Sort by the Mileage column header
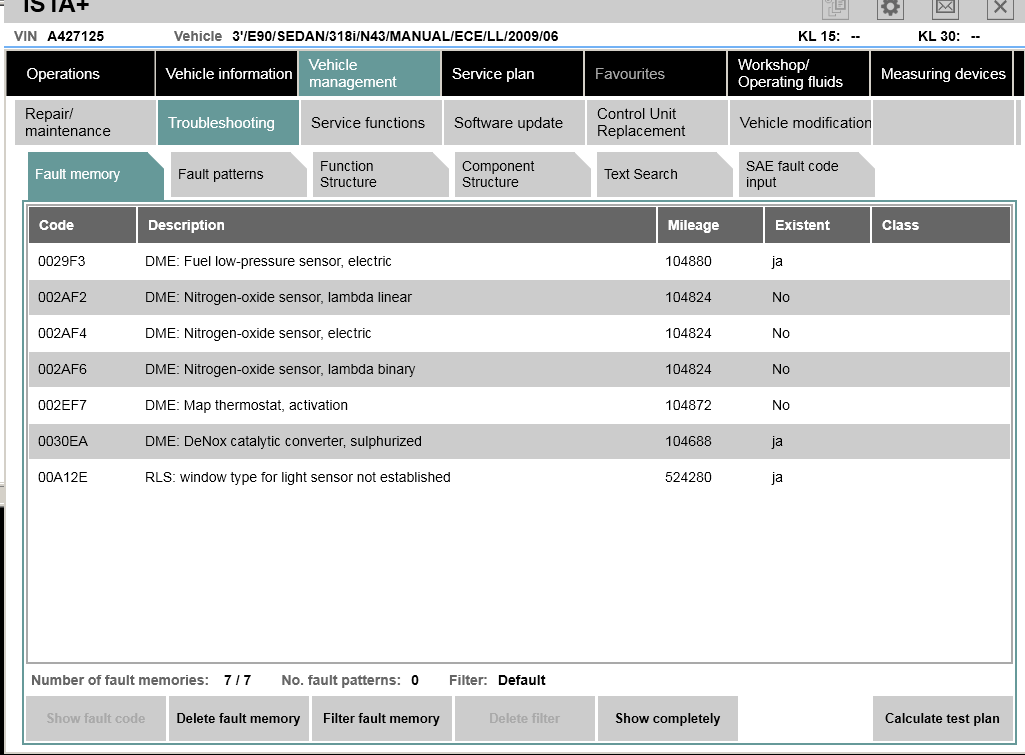Image resolution: width=1025 pixels, height=755 pixels. pos(711,225)
